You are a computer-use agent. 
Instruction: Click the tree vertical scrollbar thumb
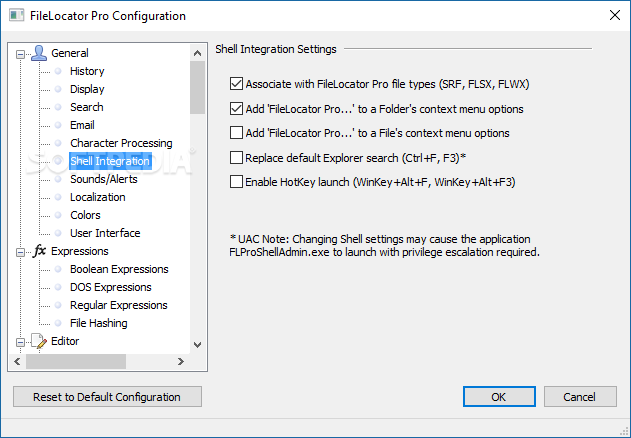[198, 87]
